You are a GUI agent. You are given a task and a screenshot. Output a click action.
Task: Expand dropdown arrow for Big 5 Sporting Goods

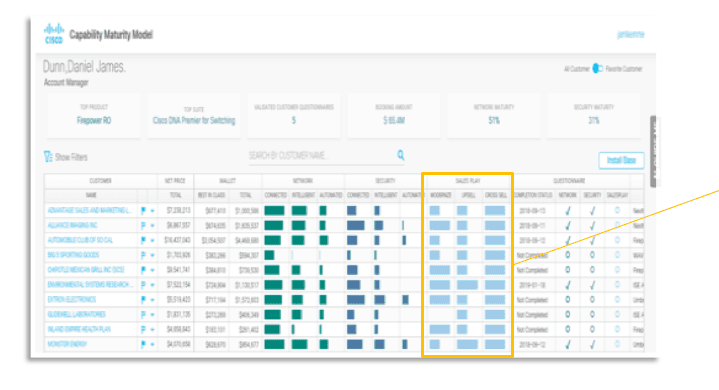coord(152,256)
